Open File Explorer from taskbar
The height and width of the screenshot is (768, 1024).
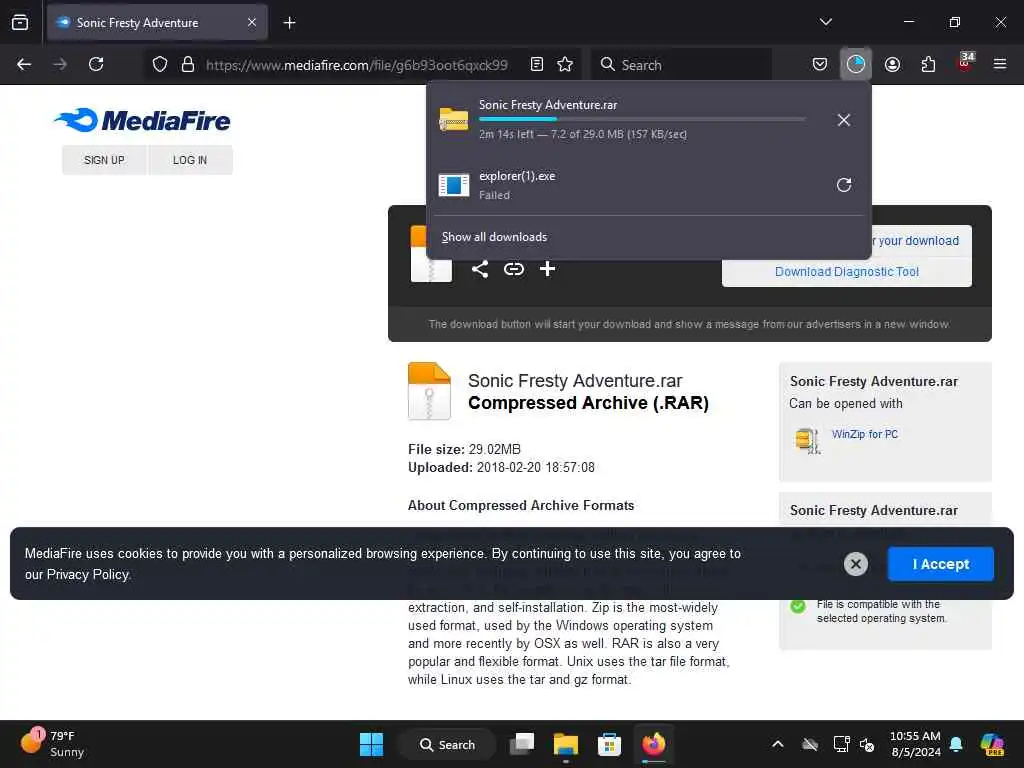click(x=566, y=744)
